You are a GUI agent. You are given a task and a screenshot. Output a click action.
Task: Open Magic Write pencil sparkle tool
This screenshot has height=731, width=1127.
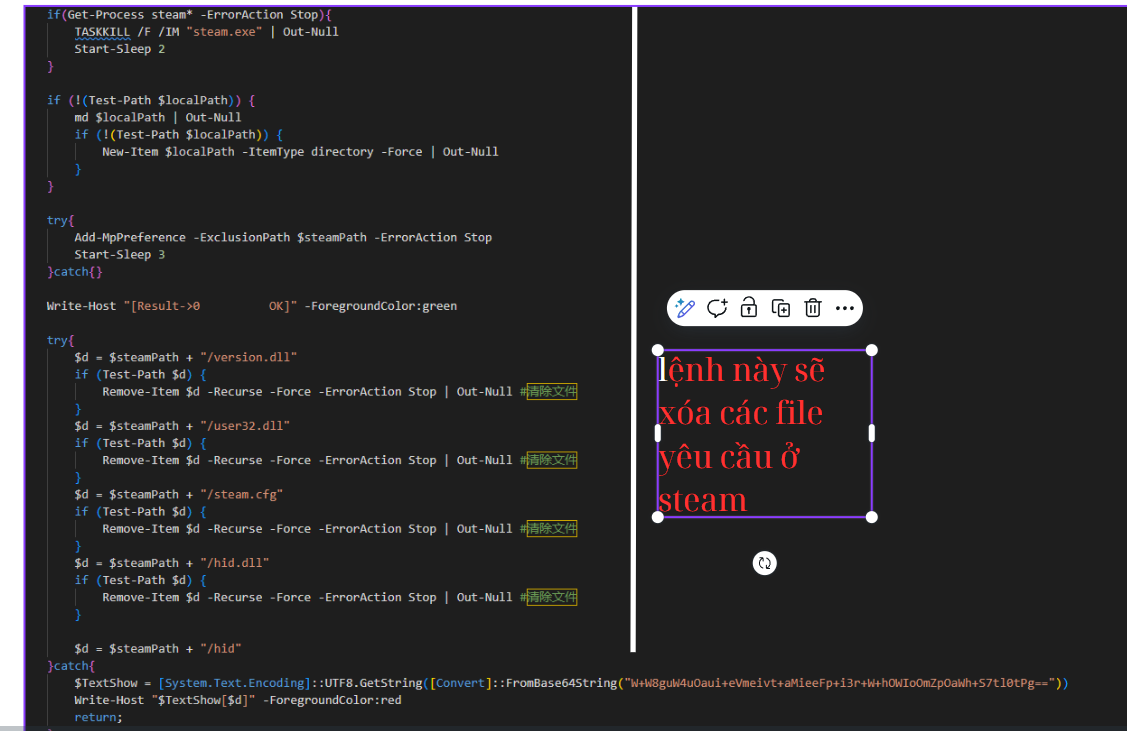click(685, 308)
